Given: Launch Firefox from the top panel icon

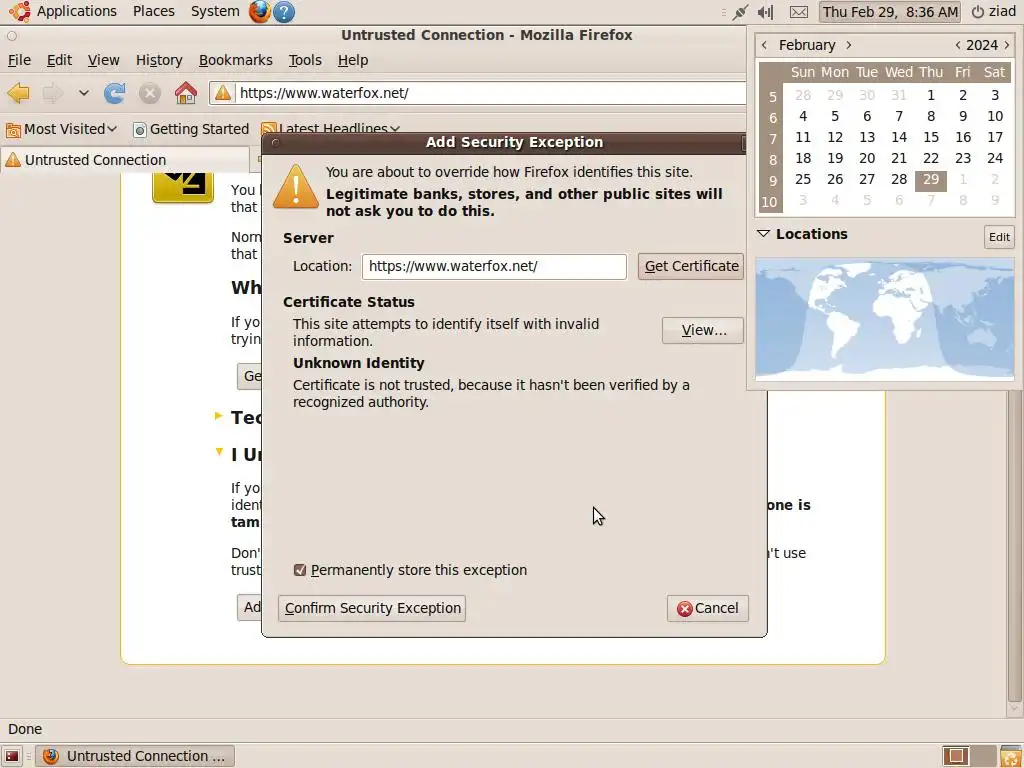Looking at the screenshot, I should point(259,12).
